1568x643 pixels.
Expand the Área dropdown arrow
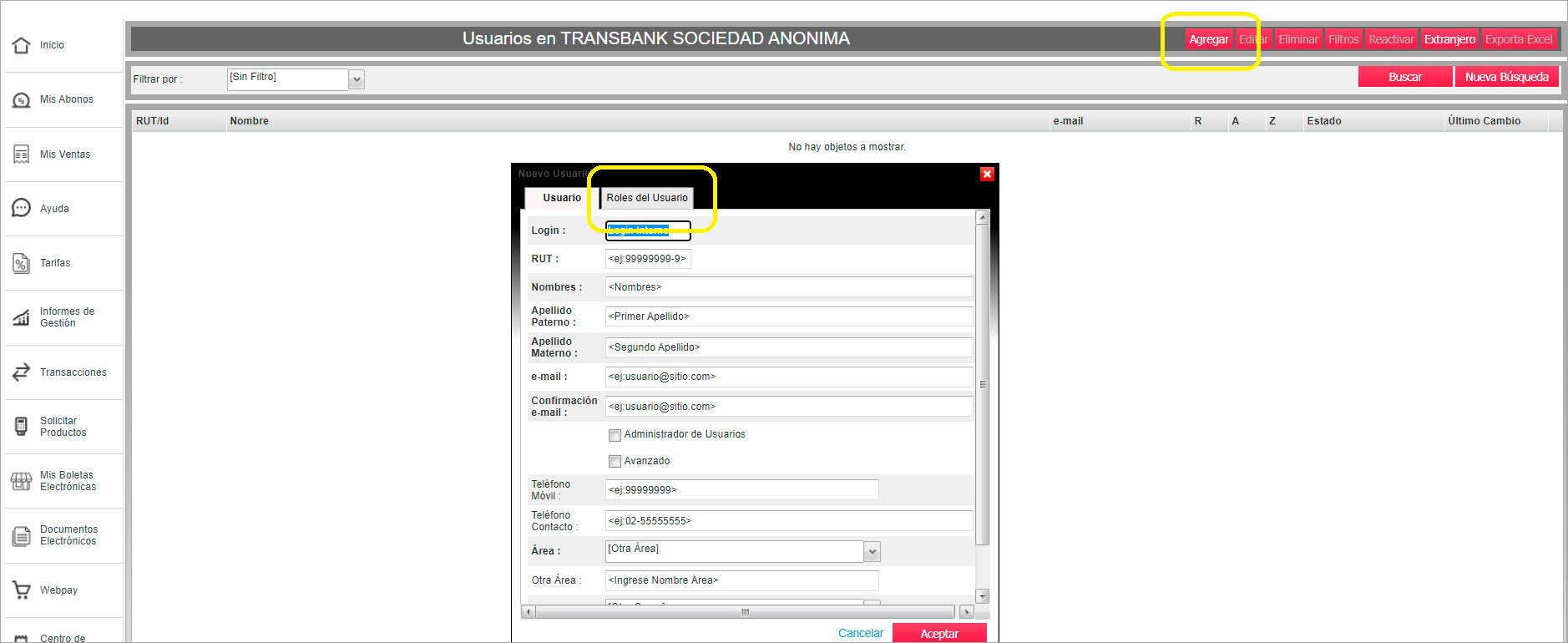pyautogui.click(x=873, y=551)
